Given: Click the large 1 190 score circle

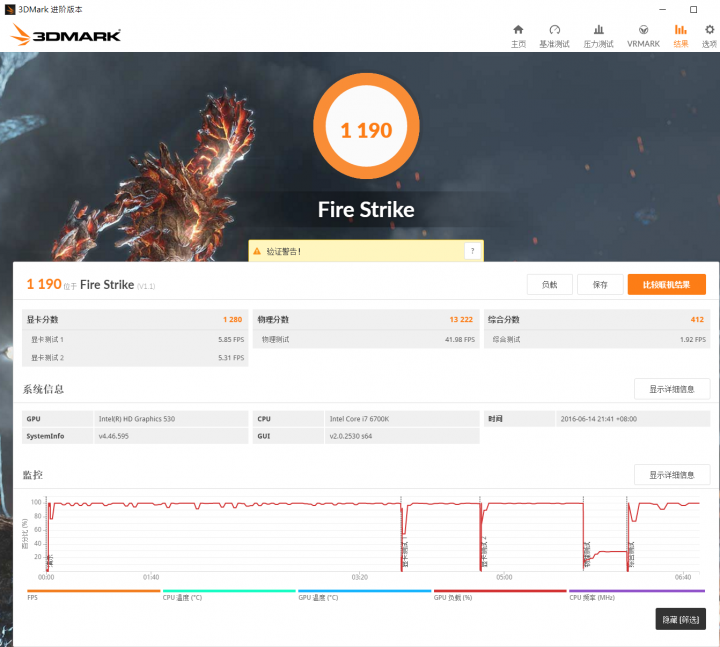Looking at the screenshot, I should (x=366, y=126).
